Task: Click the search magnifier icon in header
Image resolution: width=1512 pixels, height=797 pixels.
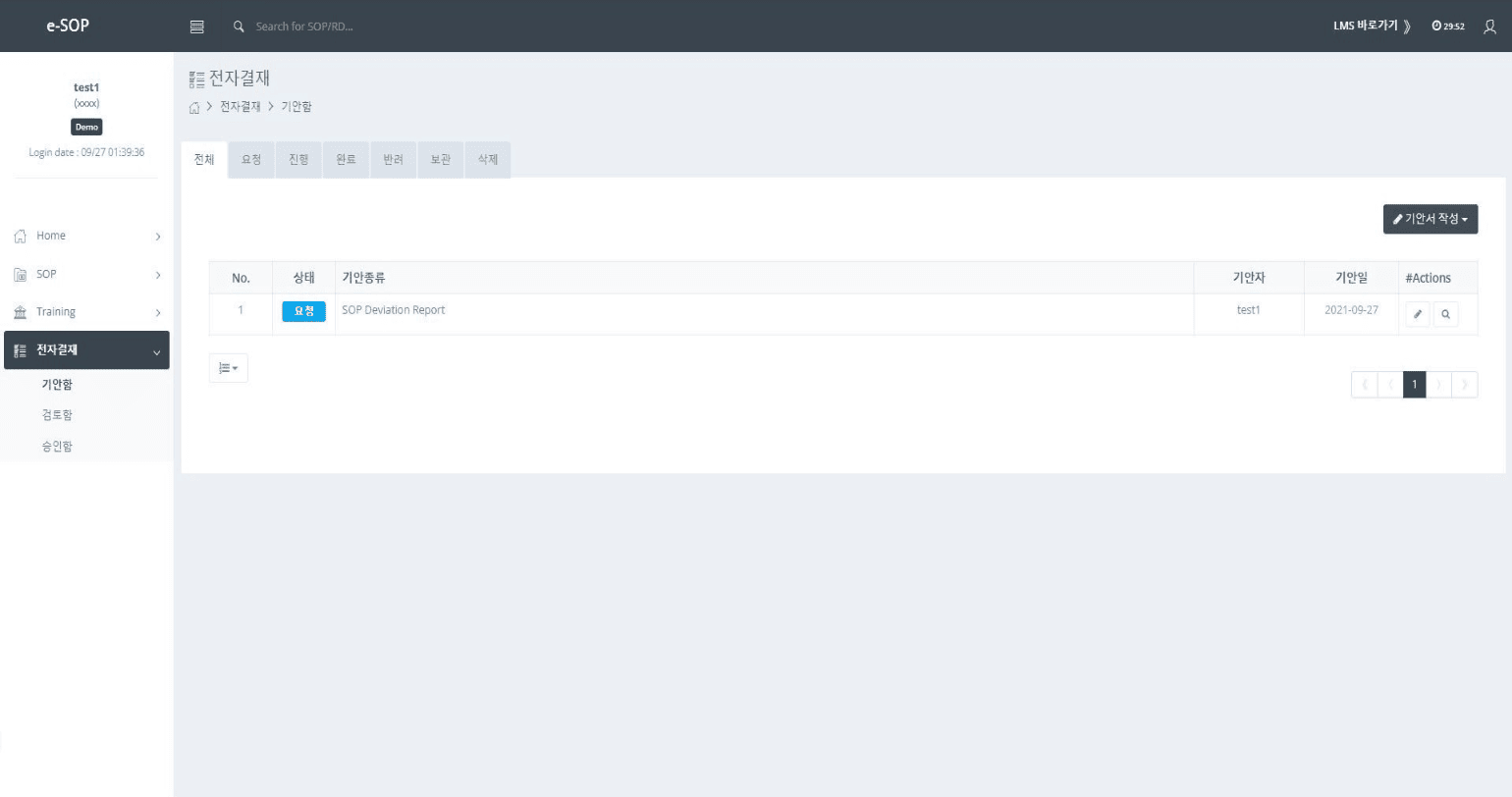Action: 239,27
